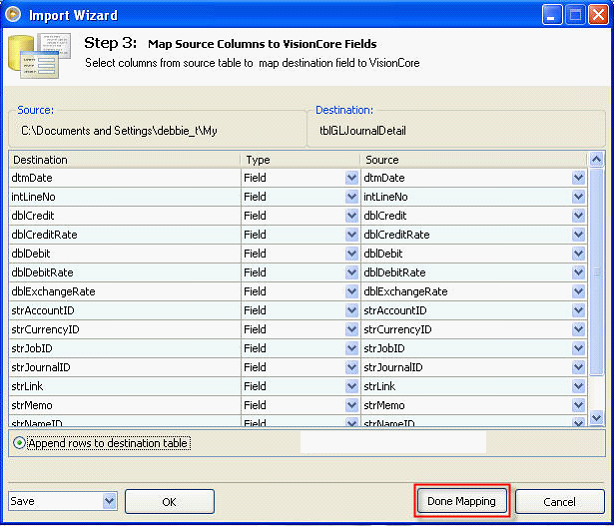Screen dimensions: 615x527
Task: Expand Type dropdown for dblDebitRate
Action: pyautogui.click(x=351, y=273)
